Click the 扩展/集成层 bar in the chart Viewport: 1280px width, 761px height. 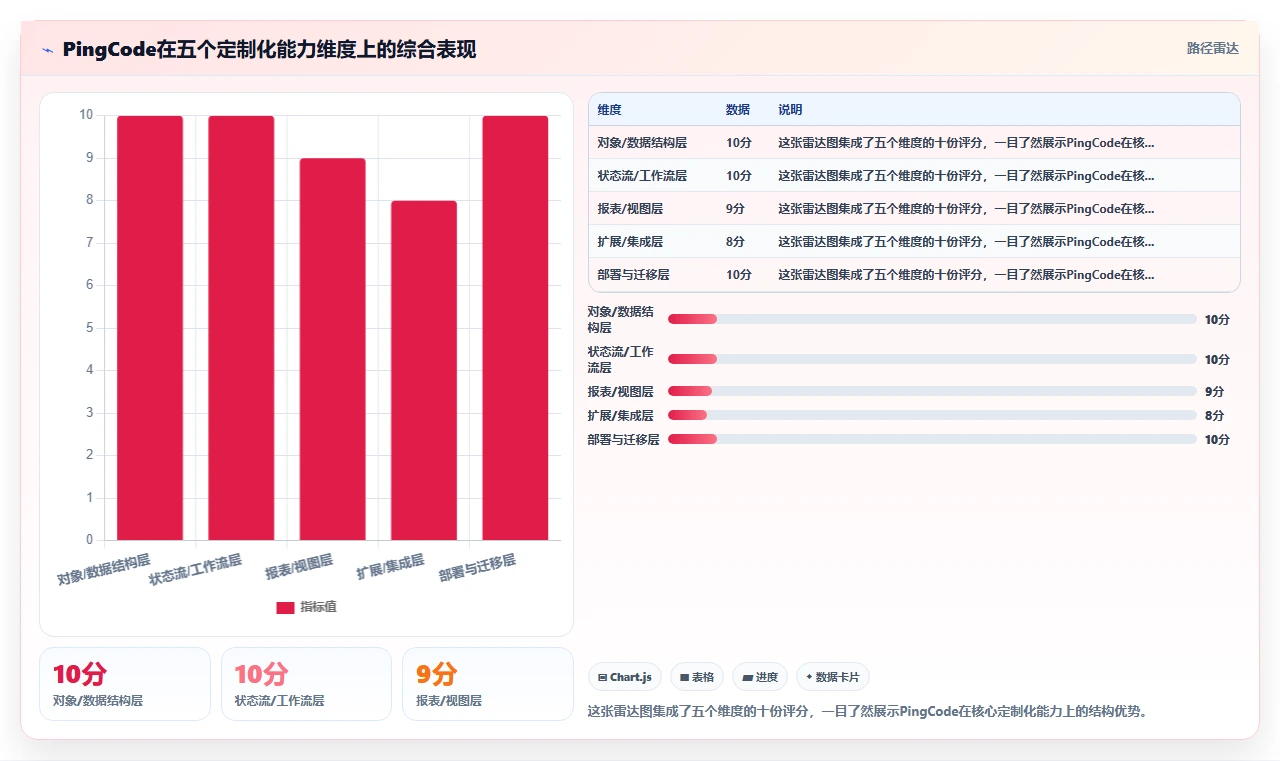[424, 370]
